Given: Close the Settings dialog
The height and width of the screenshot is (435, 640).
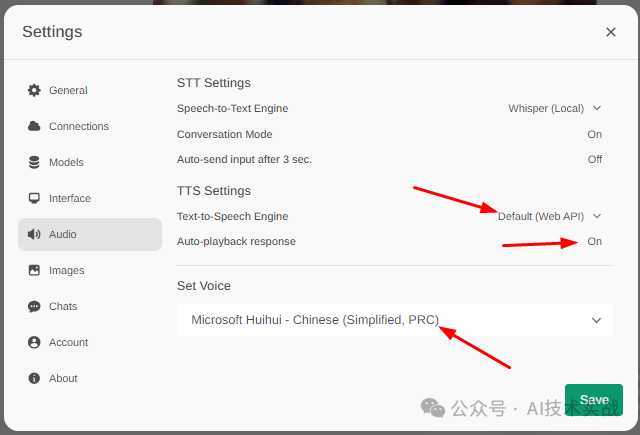Looking at the screenshot, I should tap(611, 32).
